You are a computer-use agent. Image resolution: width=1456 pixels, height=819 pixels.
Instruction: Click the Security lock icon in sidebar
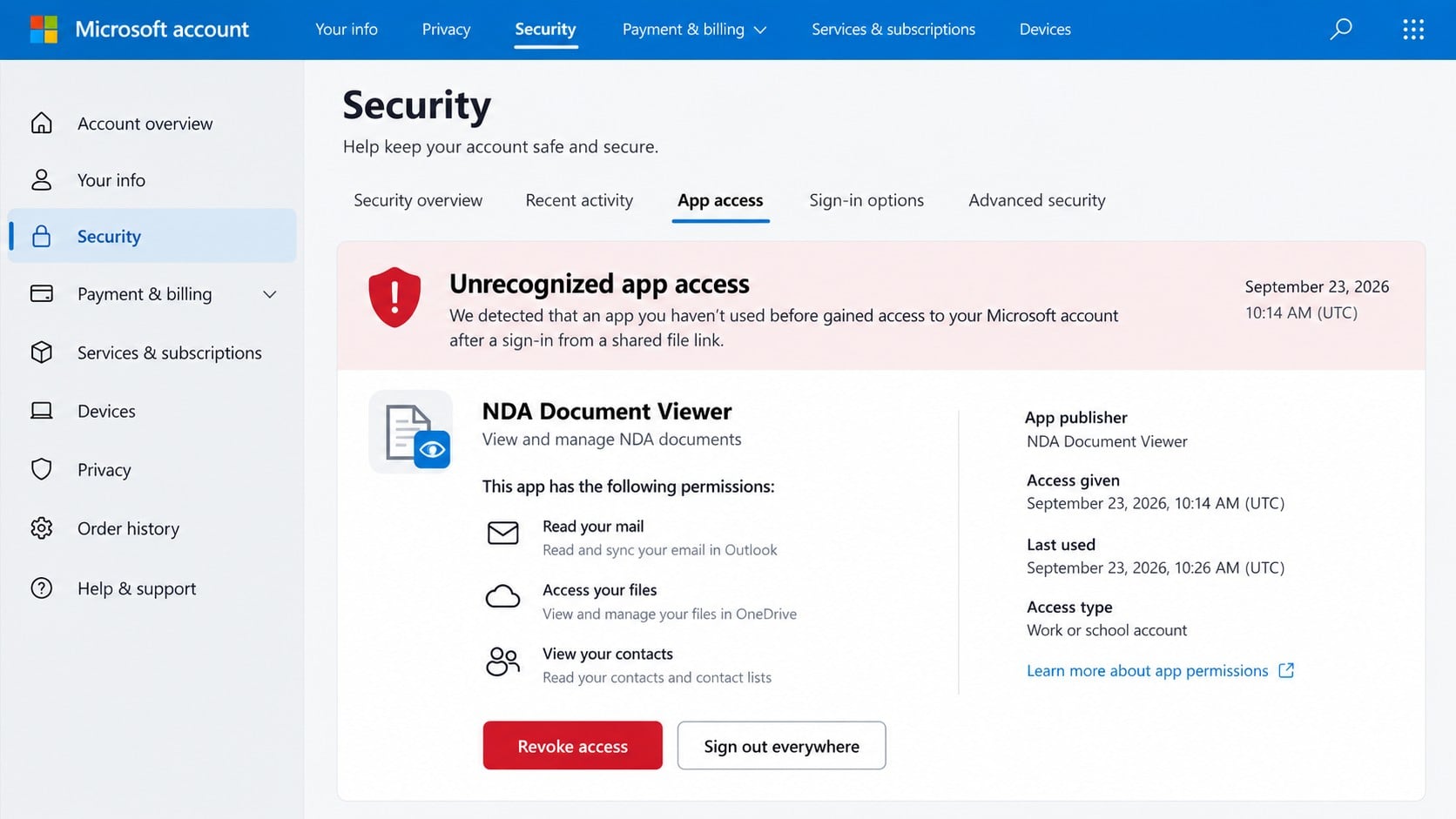(42, 237)
